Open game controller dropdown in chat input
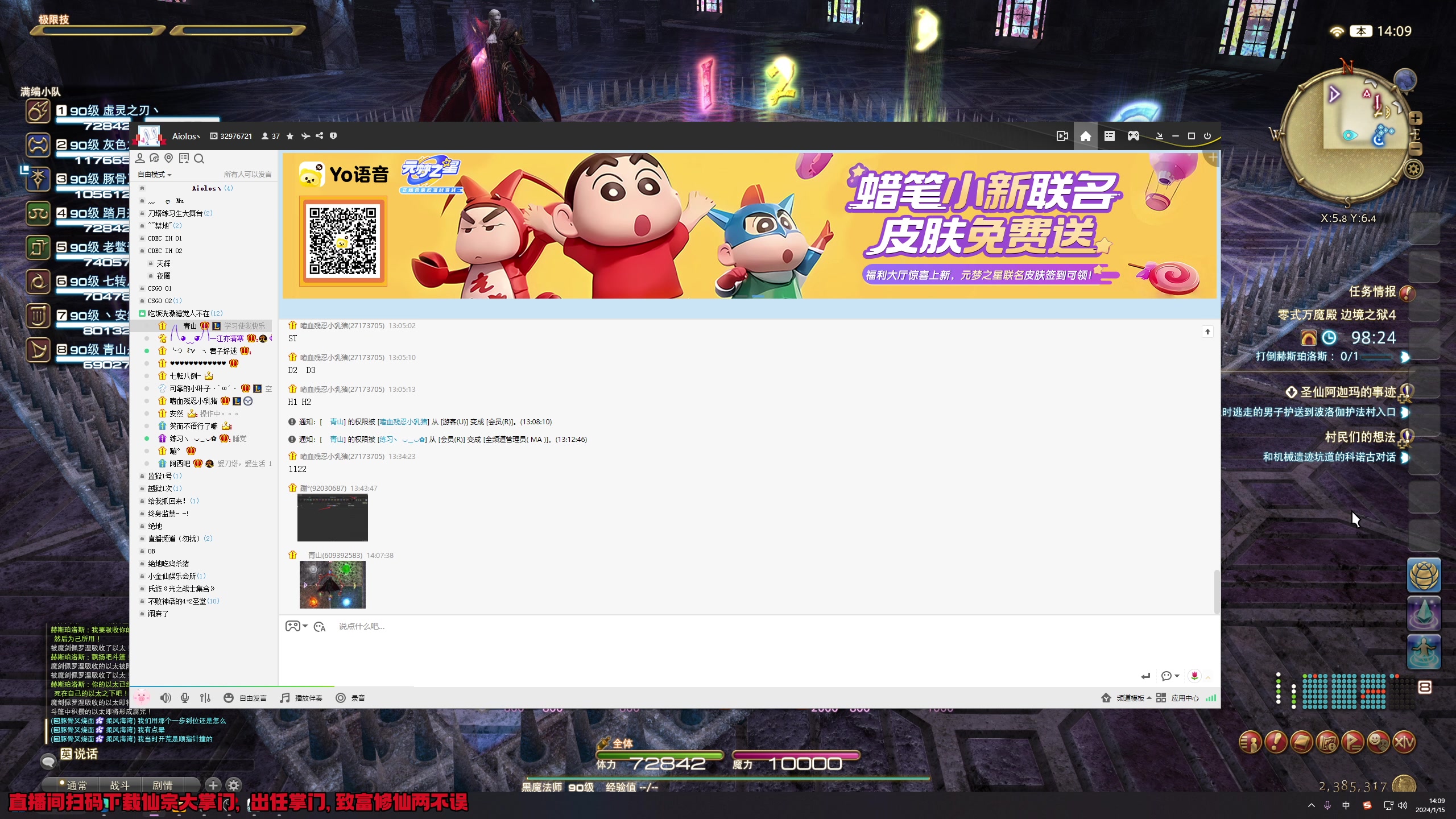The width and height of the screenshot is (1456, 819). pos(296,626)
